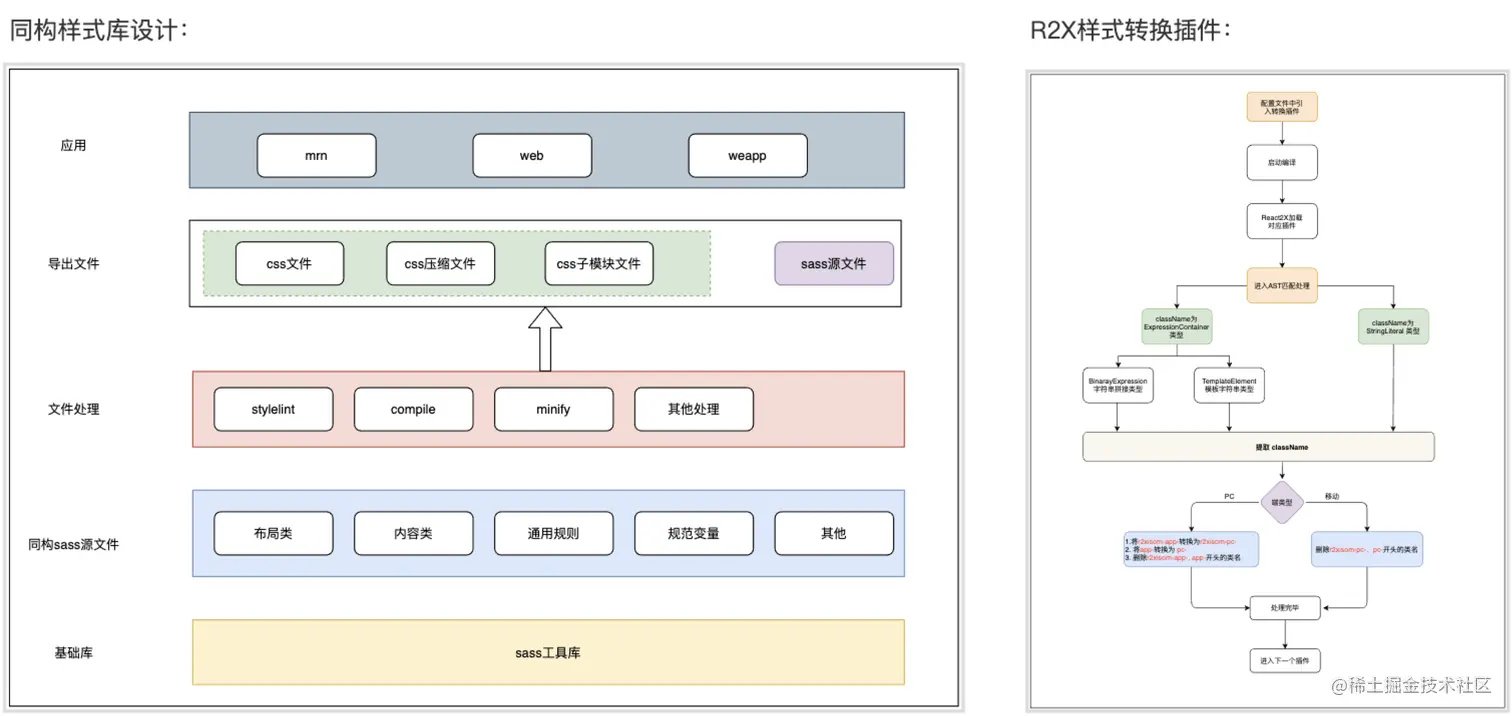Select the css文件 box

[289, 264]
